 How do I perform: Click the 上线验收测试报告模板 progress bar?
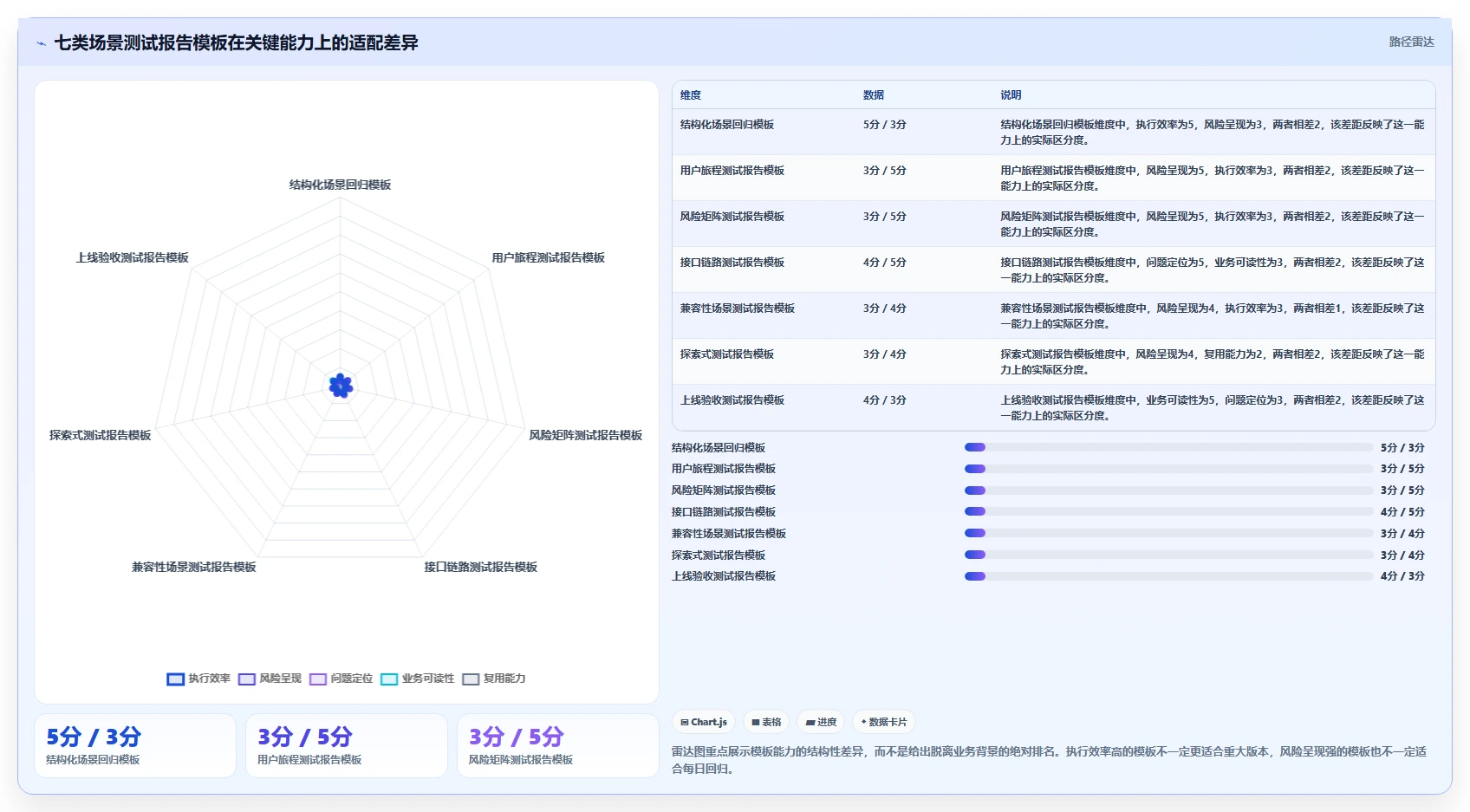click(x=1168, y=576)
